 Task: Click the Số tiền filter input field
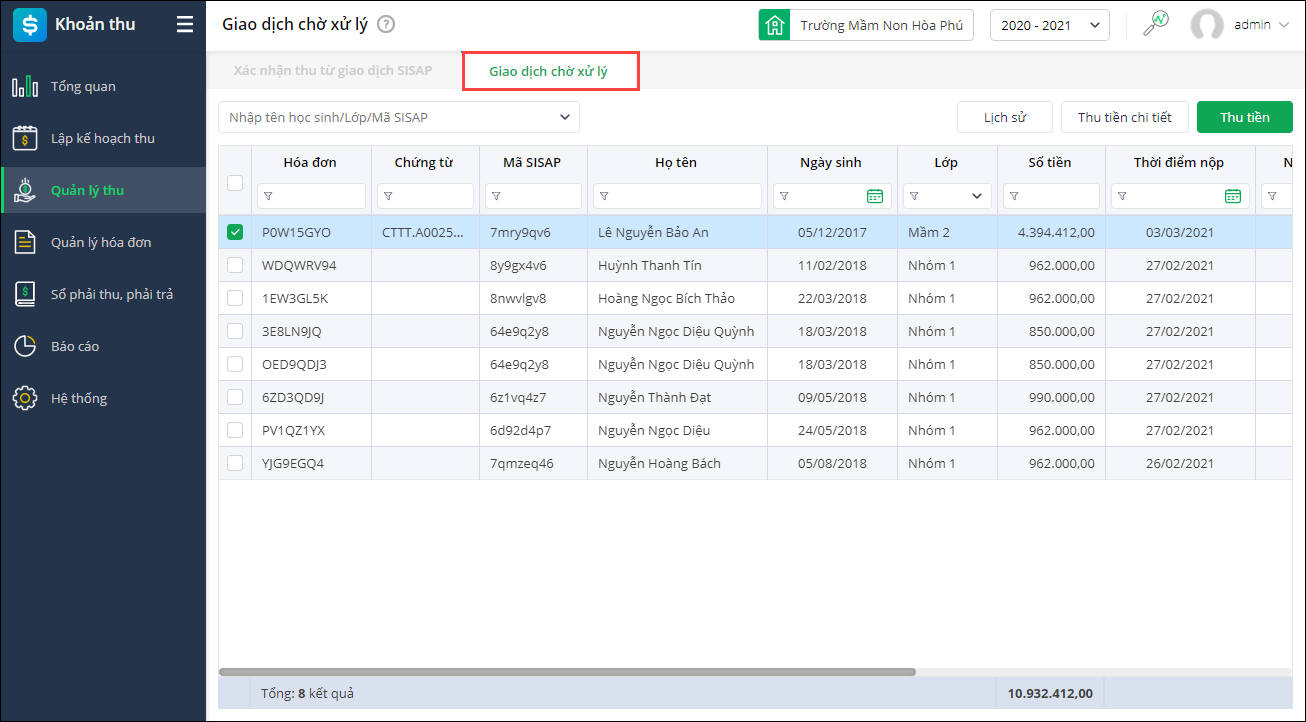[x=1051, y=196]
